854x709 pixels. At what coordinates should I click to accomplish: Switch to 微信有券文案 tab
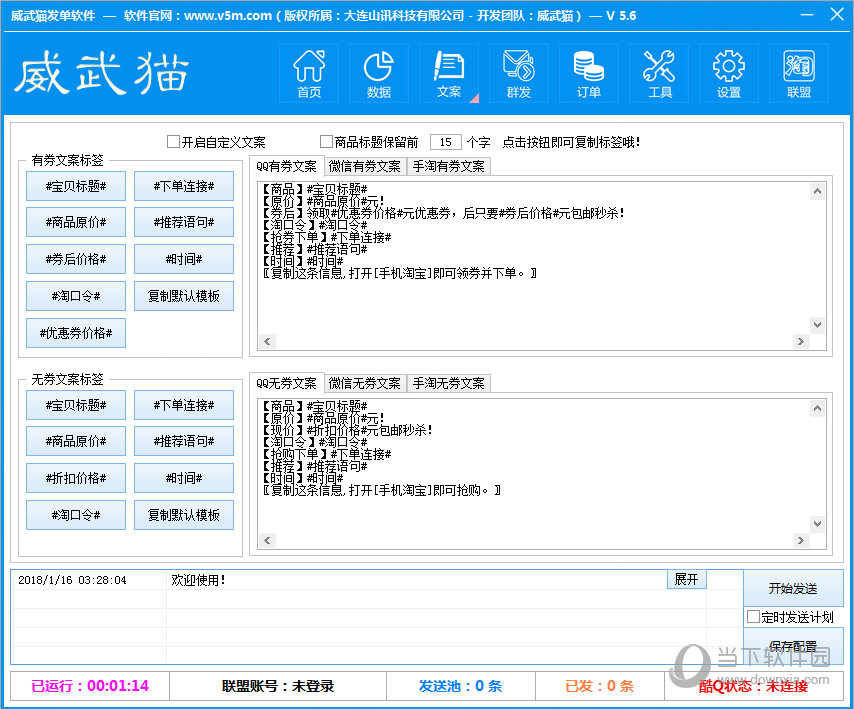pyautogui.click(x=365, y=166)
